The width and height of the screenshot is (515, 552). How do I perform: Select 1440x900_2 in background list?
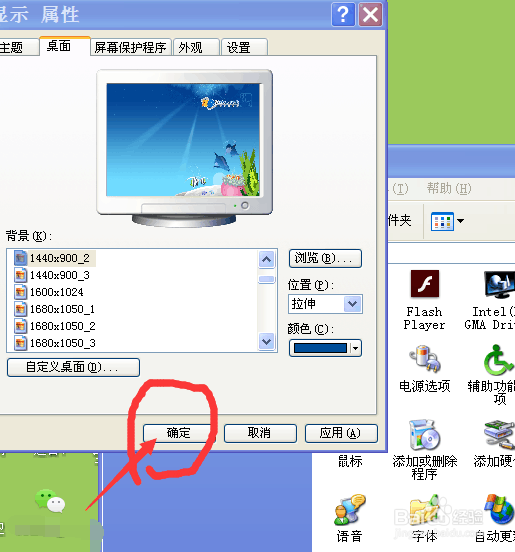(x=59, y=258)
